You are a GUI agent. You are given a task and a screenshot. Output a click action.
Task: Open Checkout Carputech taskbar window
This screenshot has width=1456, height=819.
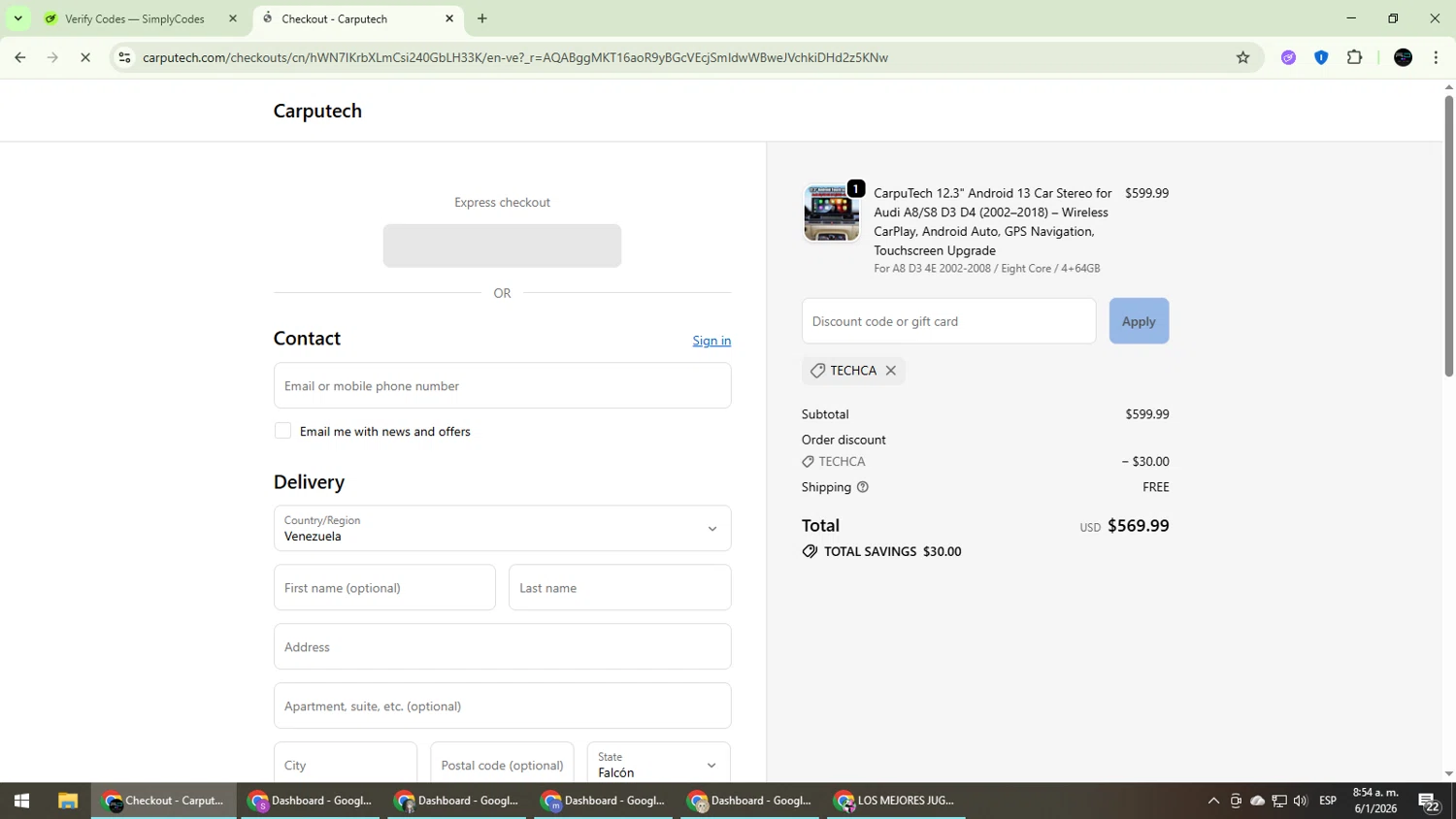[x=164, y=801]
